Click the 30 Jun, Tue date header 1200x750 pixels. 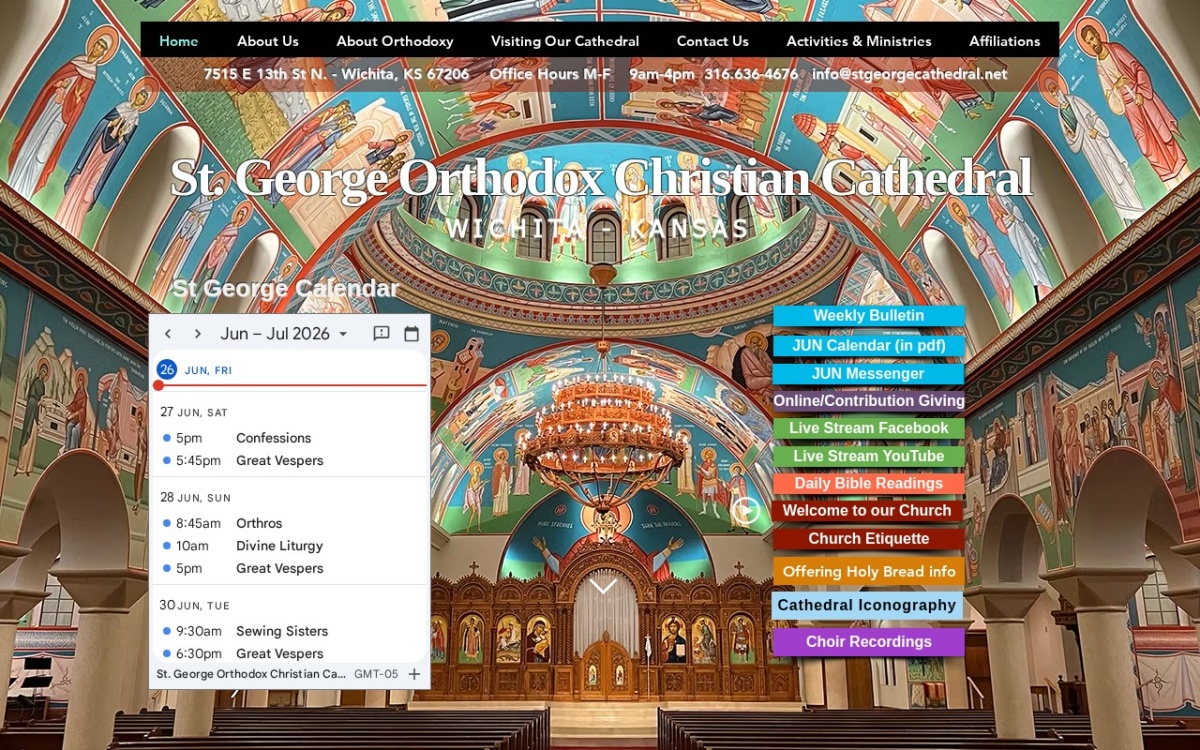[x=194, y=605]
